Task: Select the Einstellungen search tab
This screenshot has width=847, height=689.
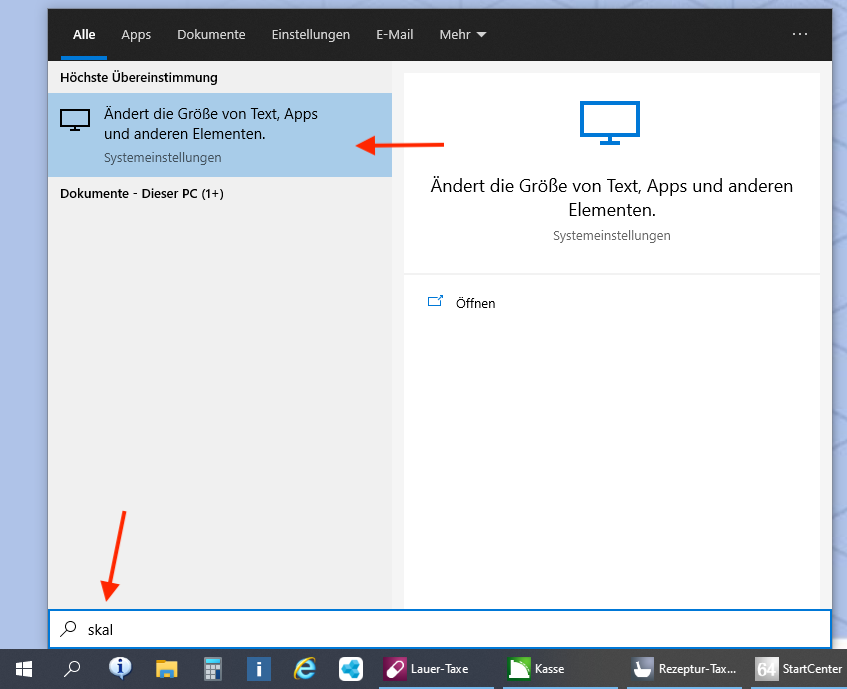Action: click(x=310, y=34)
